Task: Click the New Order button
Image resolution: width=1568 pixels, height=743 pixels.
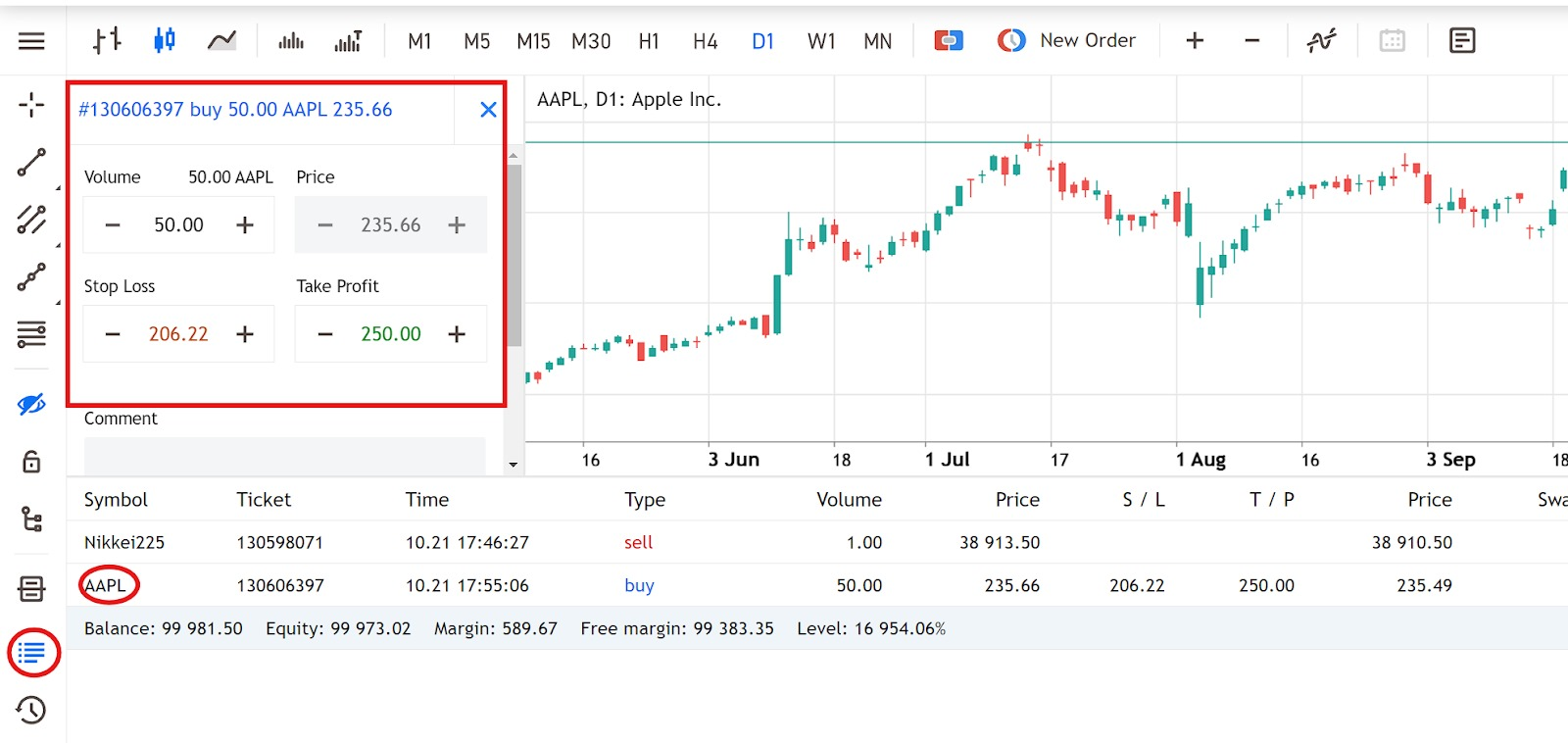Action: coord(1066,40)
